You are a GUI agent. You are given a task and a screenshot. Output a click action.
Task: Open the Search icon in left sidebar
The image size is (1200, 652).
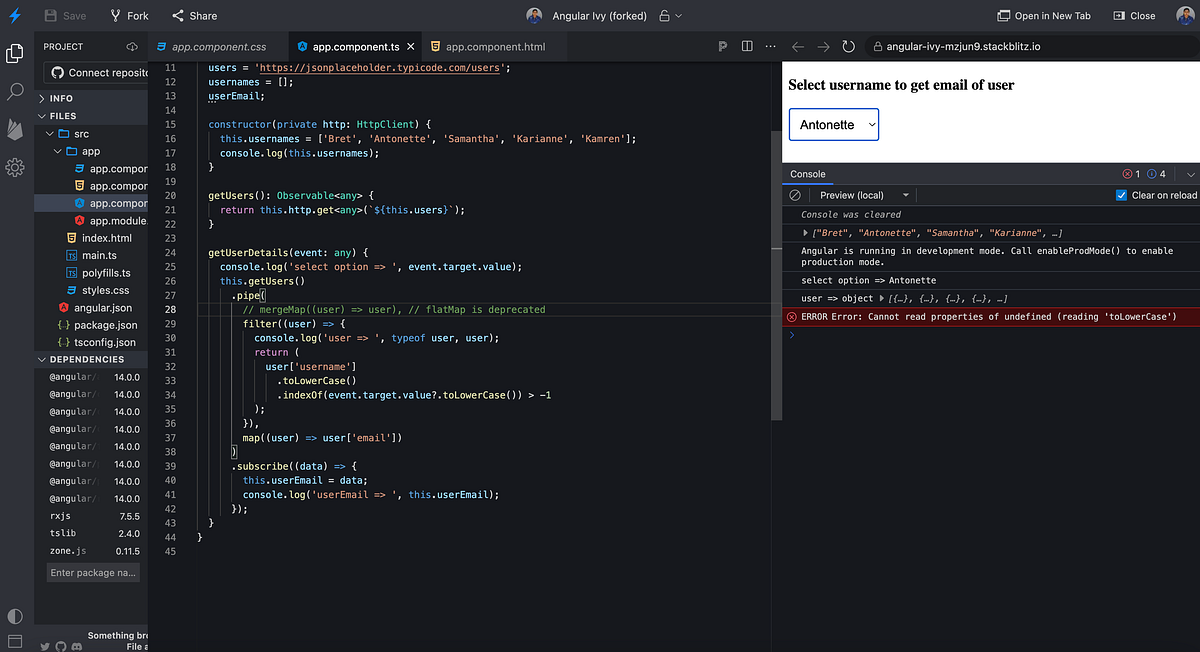15,91
